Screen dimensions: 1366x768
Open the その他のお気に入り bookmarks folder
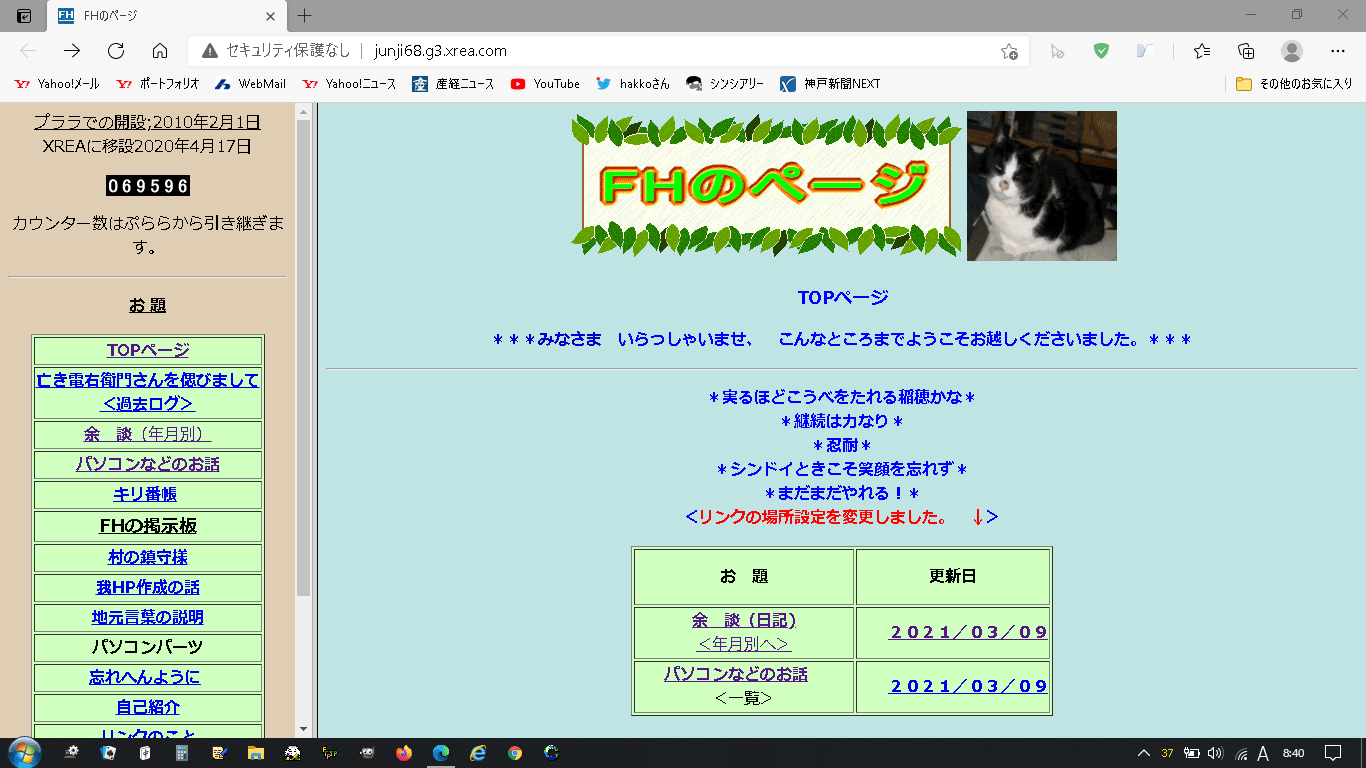click(x=1294, y=84)
